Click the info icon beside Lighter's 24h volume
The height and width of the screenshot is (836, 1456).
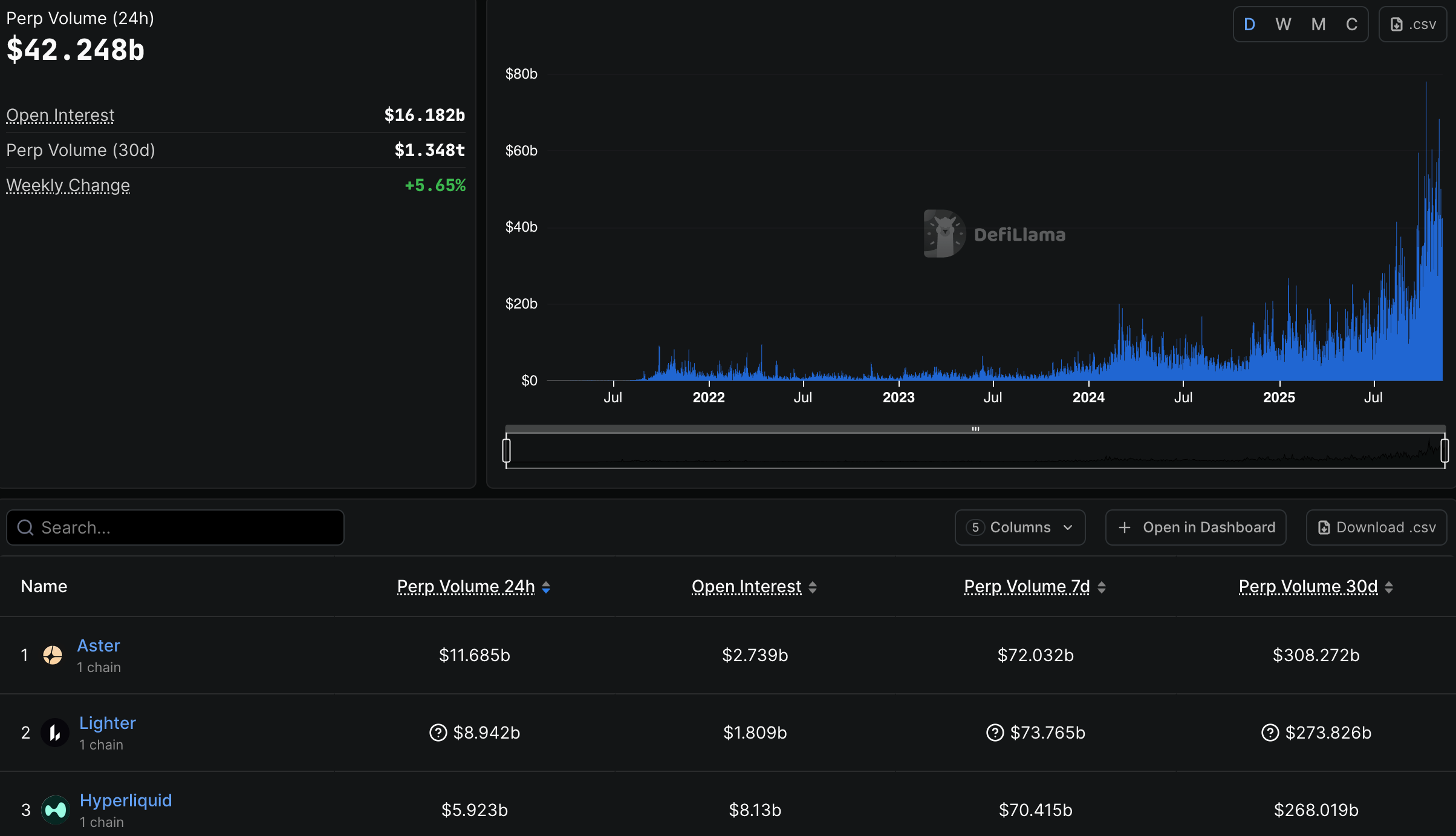click(x=438, y=733)
